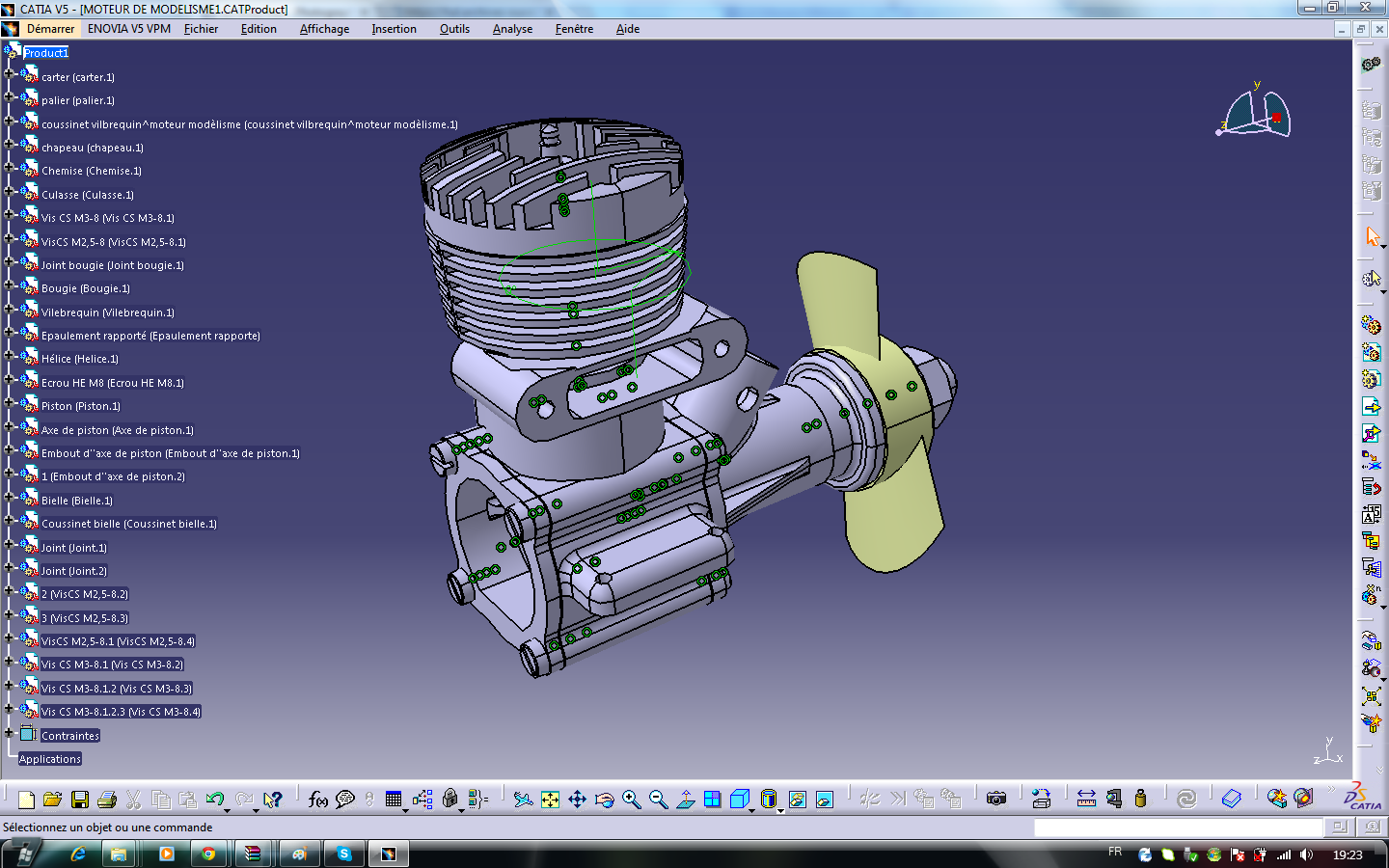Zoom out with the magnifier minus icon
The width and height of the screenshot is (1389, 868).
point(659,800)
